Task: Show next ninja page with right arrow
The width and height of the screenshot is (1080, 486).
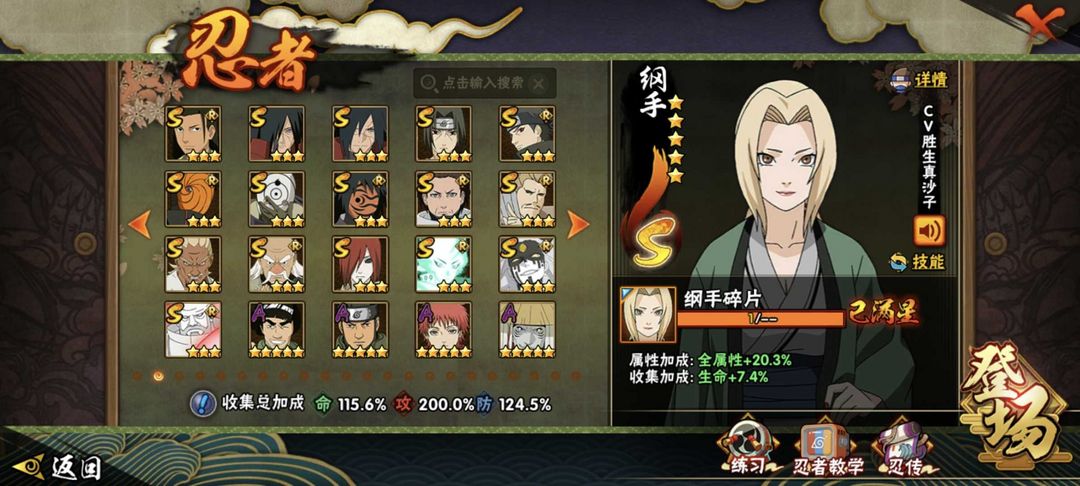Action: point(578,224)
